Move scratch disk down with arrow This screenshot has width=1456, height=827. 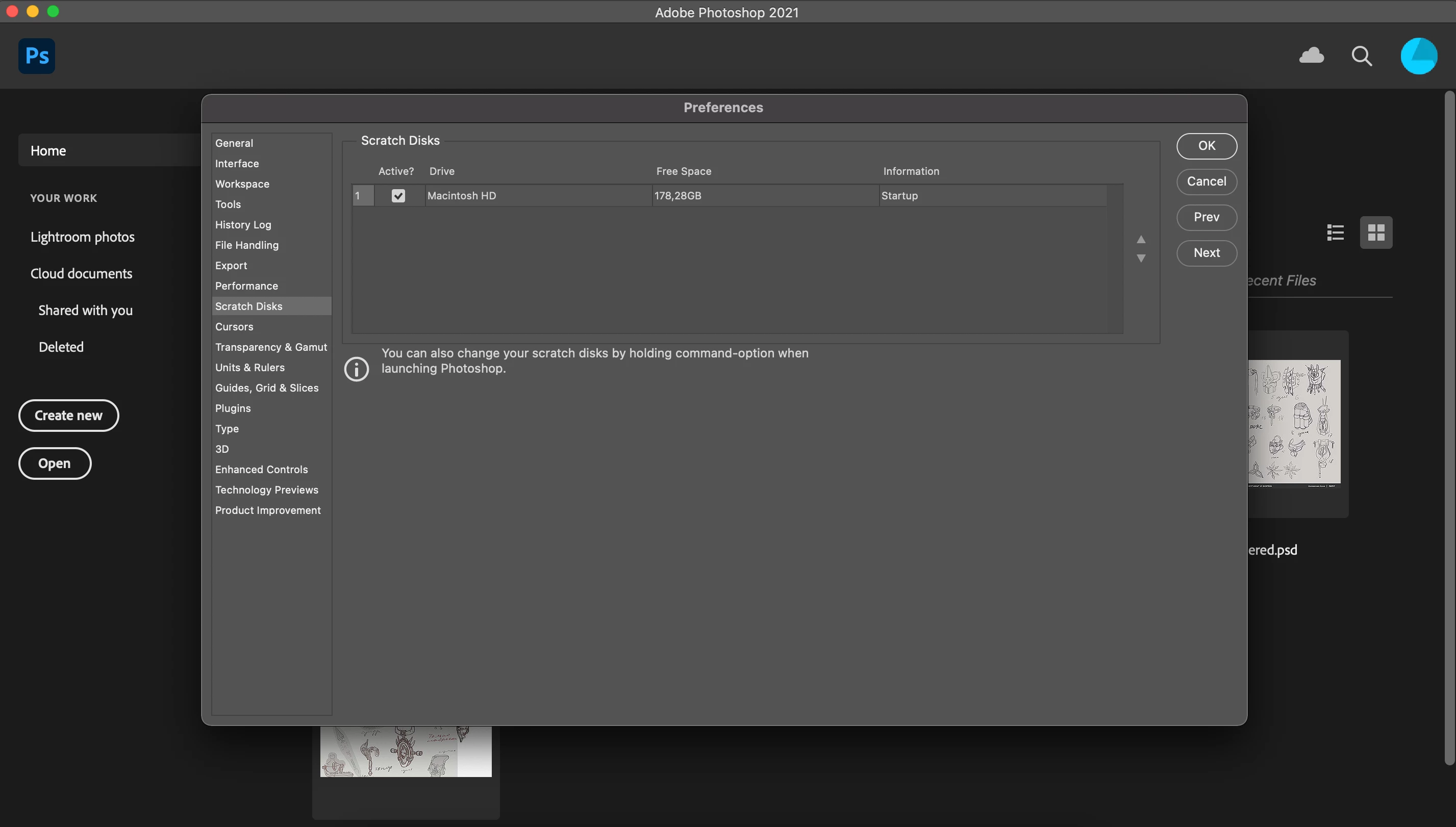tap(1141, 259)
